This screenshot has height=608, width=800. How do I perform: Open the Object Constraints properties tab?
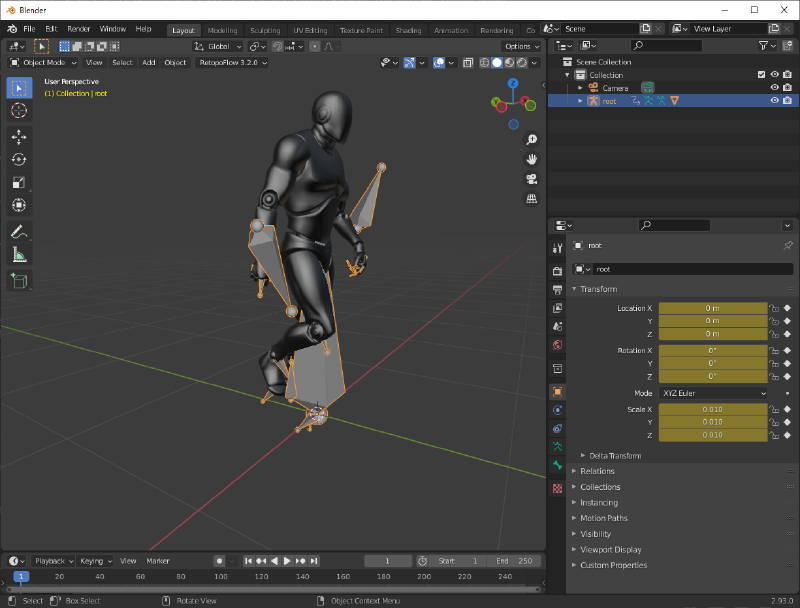(x=557, y=428)
